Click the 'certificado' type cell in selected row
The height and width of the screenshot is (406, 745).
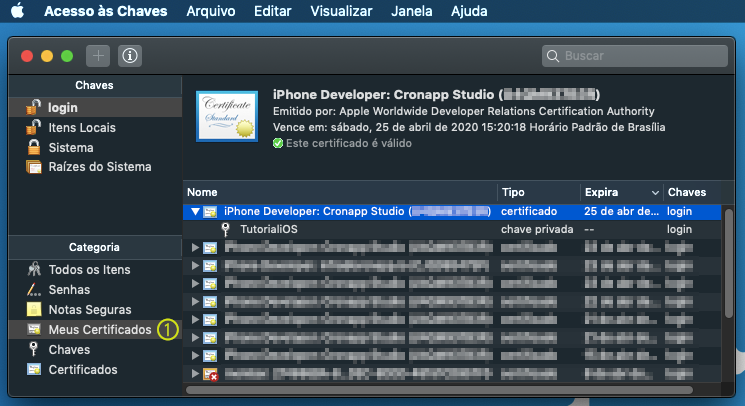(529, 211)
